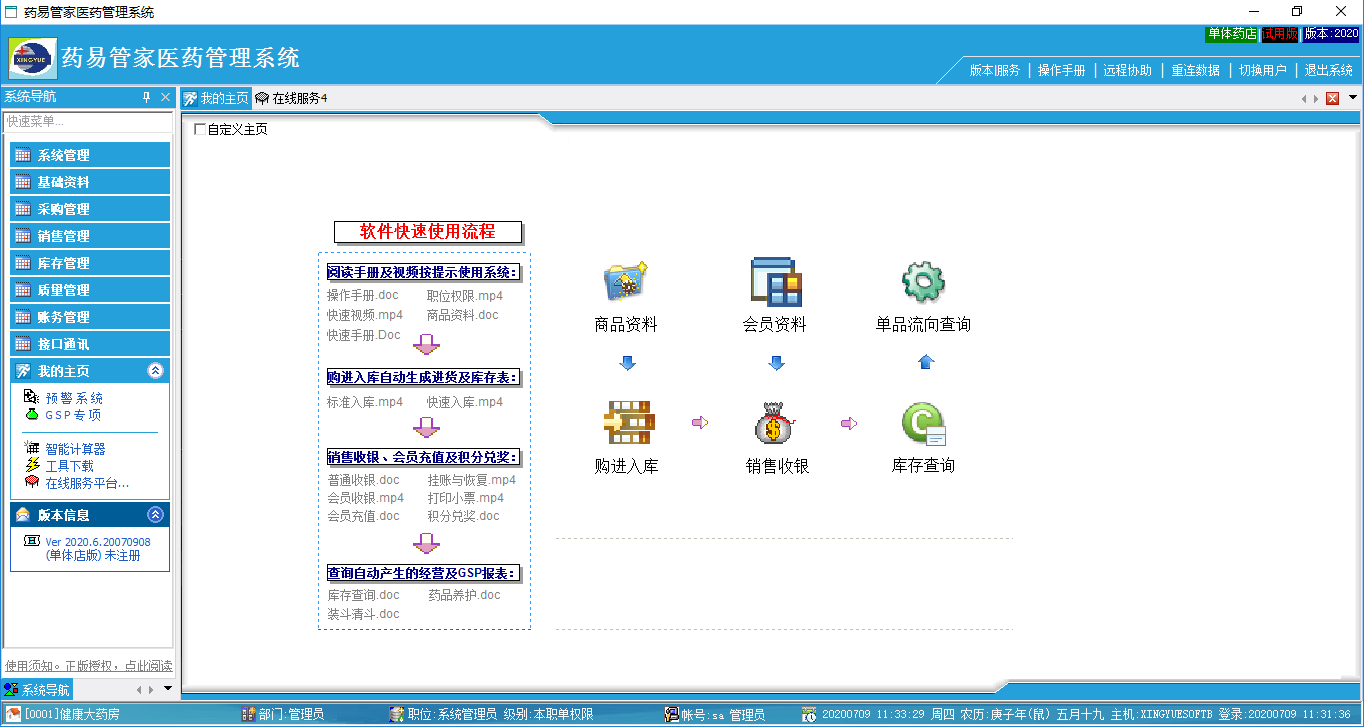The image size is (1364, 727).
Task: Collapse the 我的主页 section
Action: coord(155,371)
